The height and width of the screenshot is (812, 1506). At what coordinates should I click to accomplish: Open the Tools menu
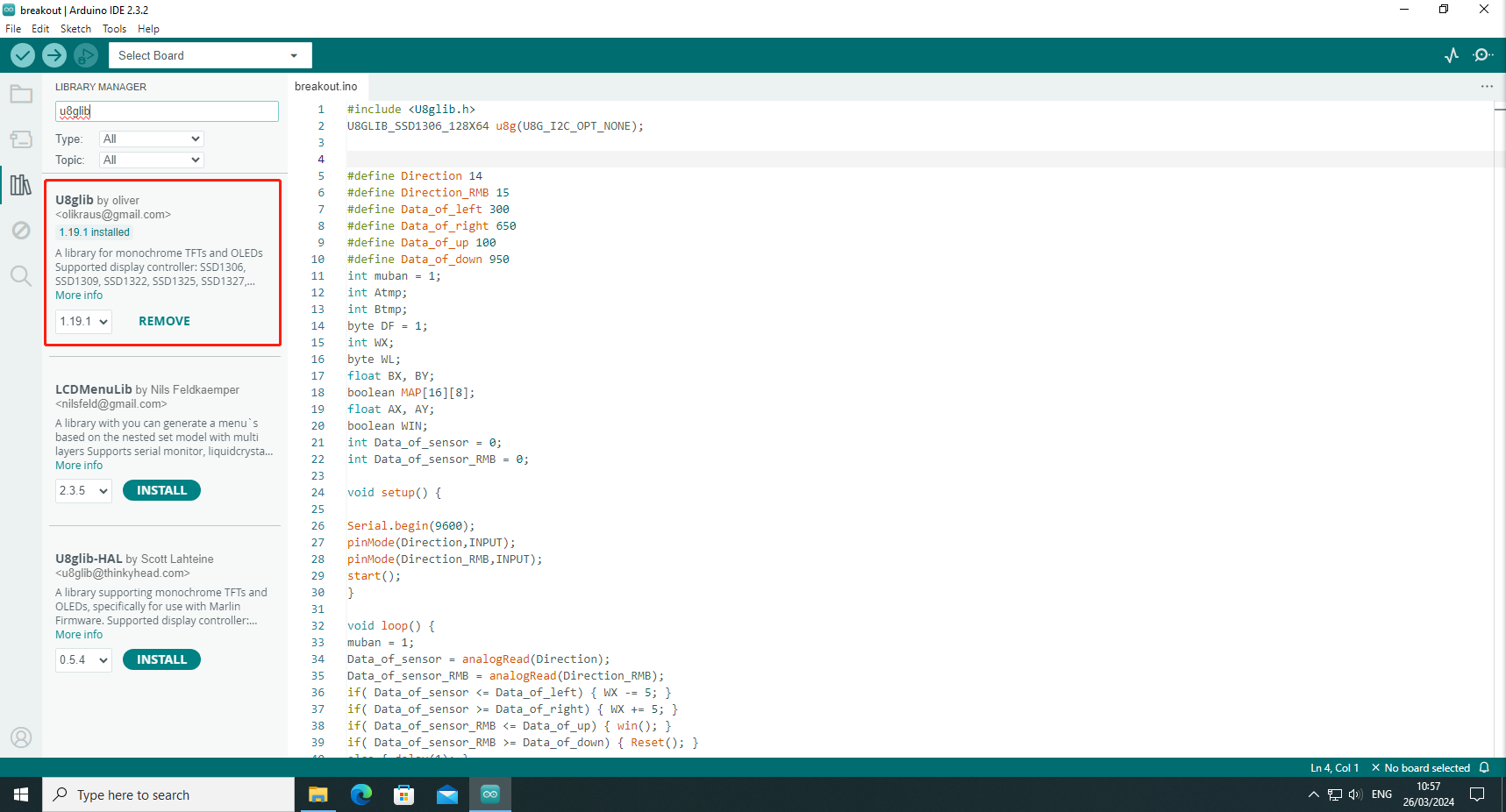point(115,29)
